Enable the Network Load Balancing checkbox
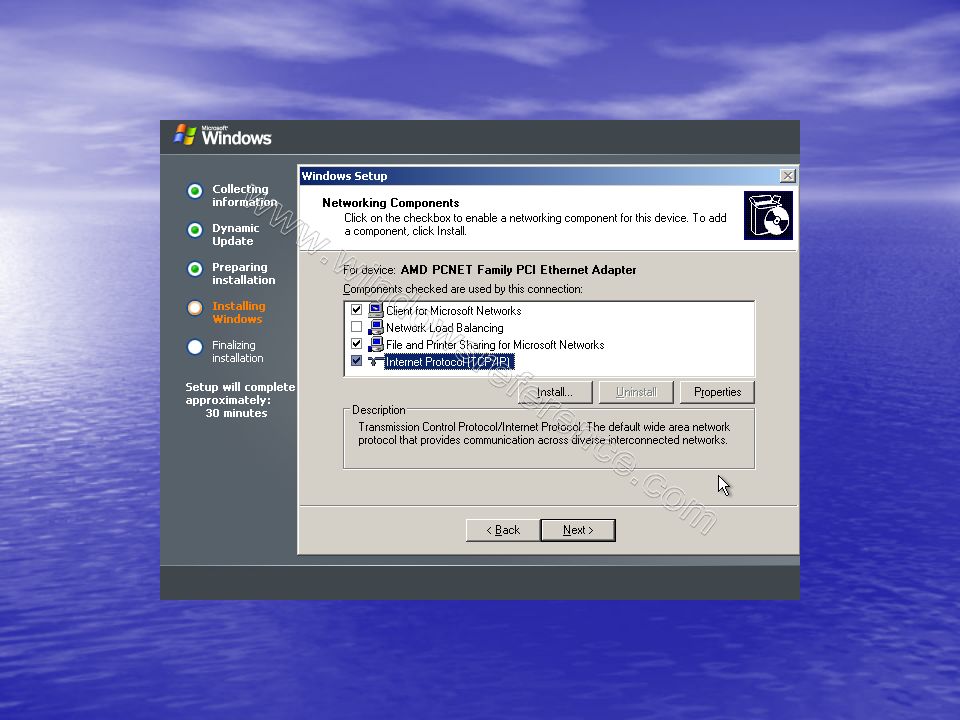This screenshot has width=960, height=720. [356, 327]
